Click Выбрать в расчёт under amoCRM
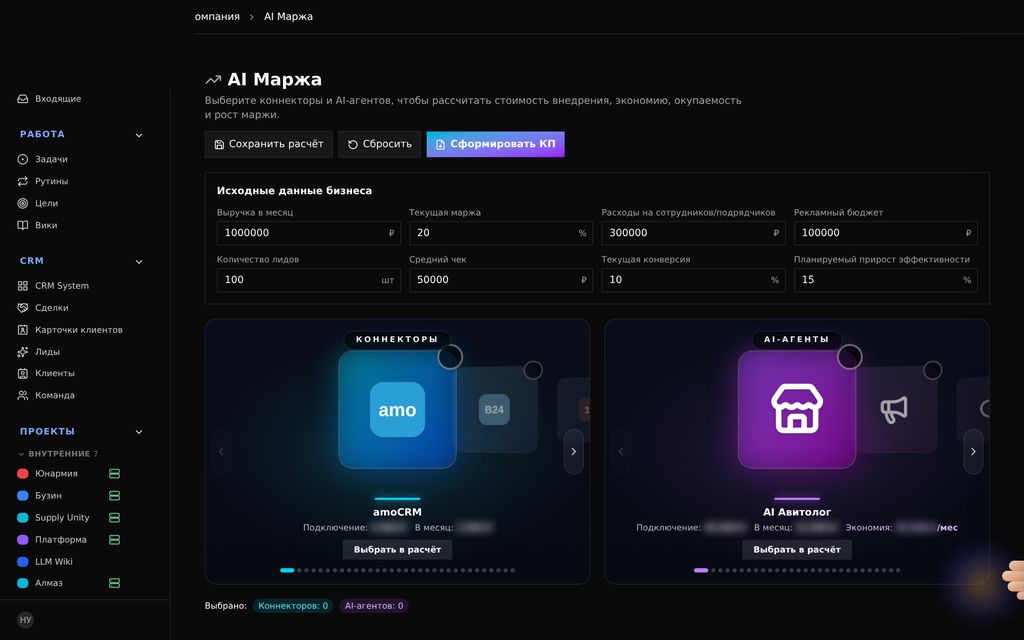 tap(397, 550)
